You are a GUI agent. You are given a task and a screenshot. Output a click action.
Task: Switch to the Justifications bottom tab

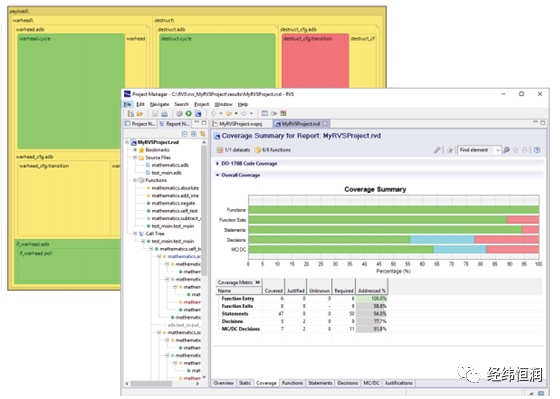pyautogui.click(x=399, y=383)
